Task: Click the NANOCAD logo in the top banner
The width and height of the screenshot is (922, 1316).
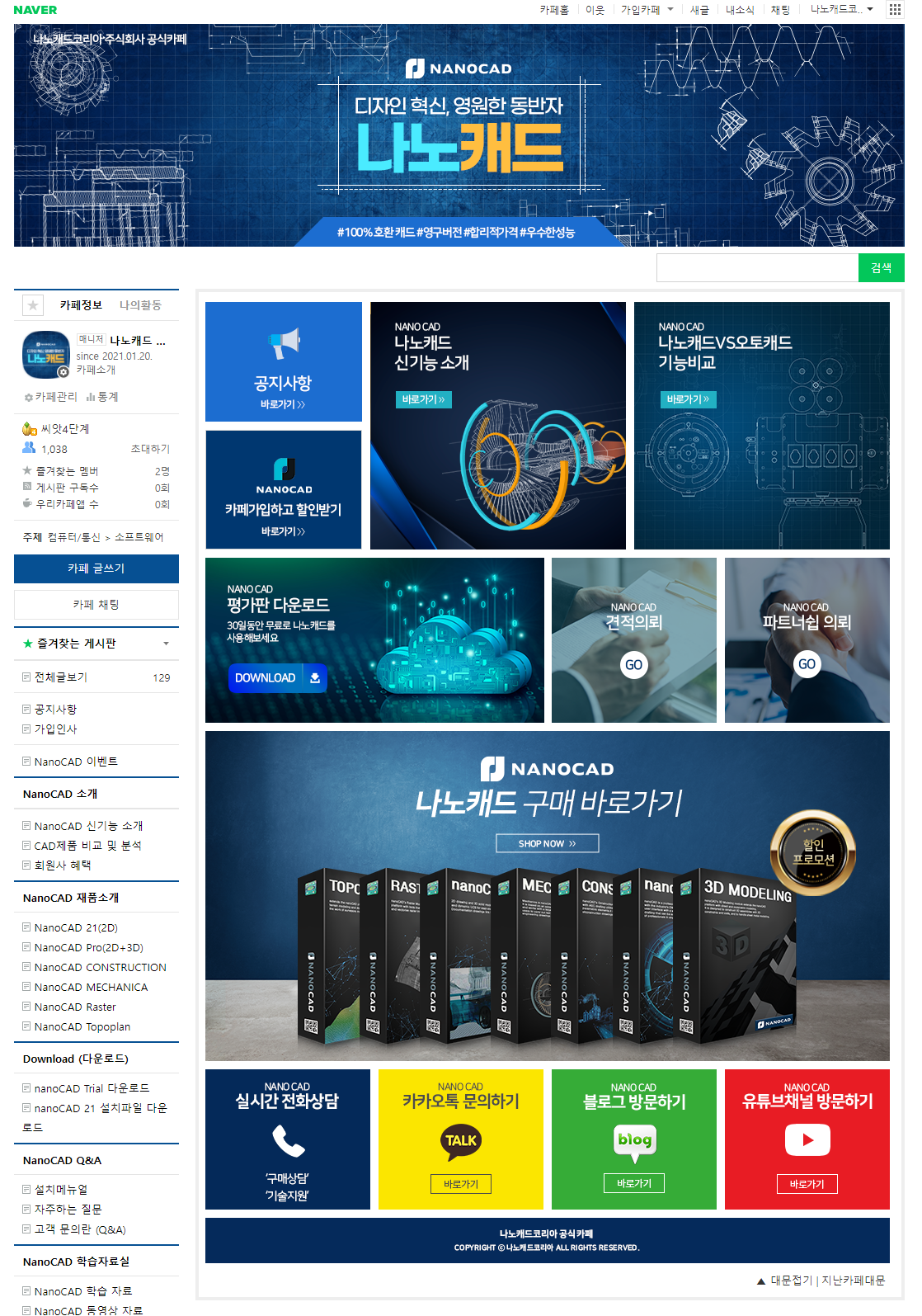Action: pyautogui.click(x=459, y=68)
